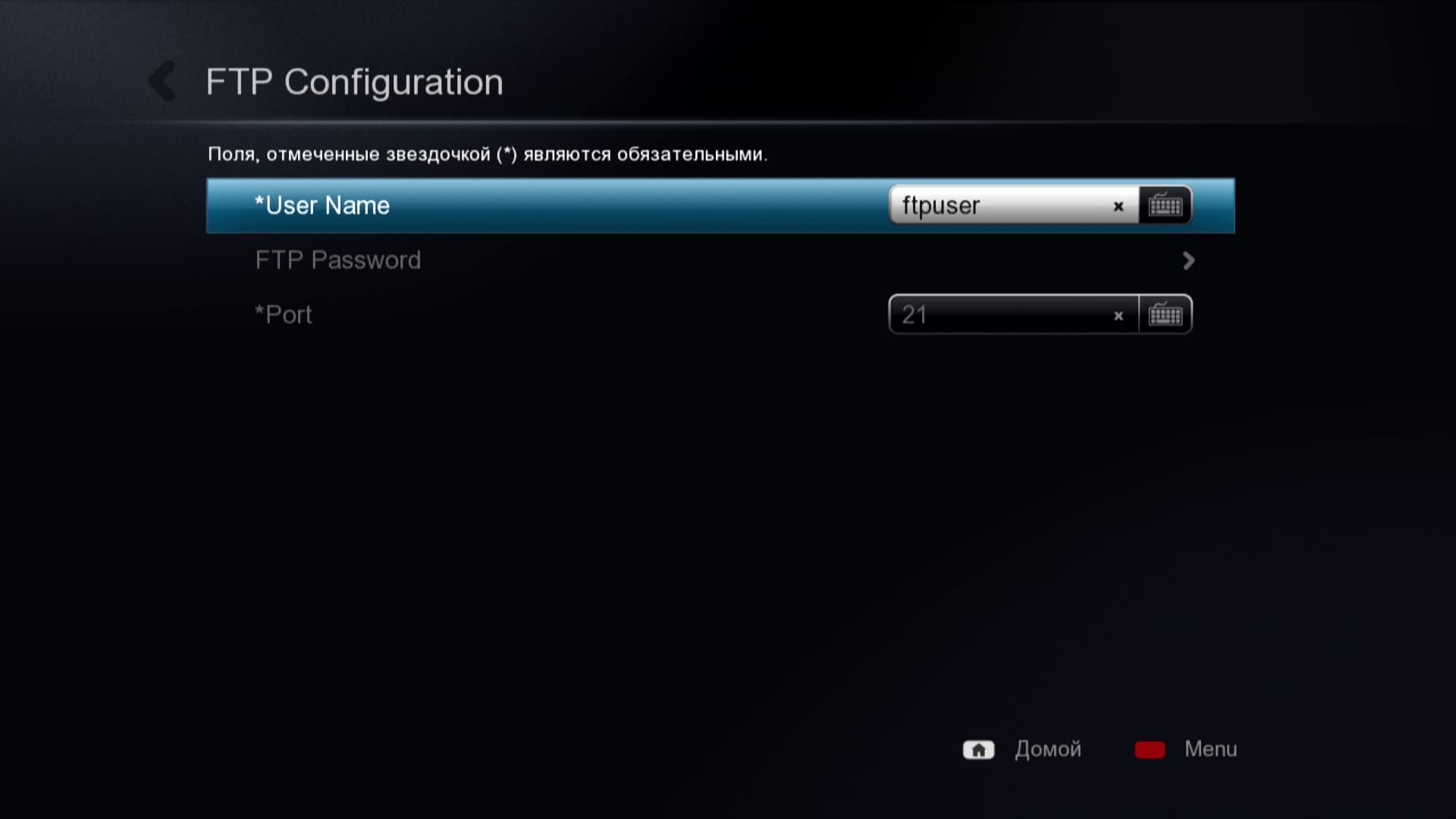Image resolution: width=1456 pixels, height=819 pixels.
Task: Select the highlighted User Name row
Action: tap(720, 206)
